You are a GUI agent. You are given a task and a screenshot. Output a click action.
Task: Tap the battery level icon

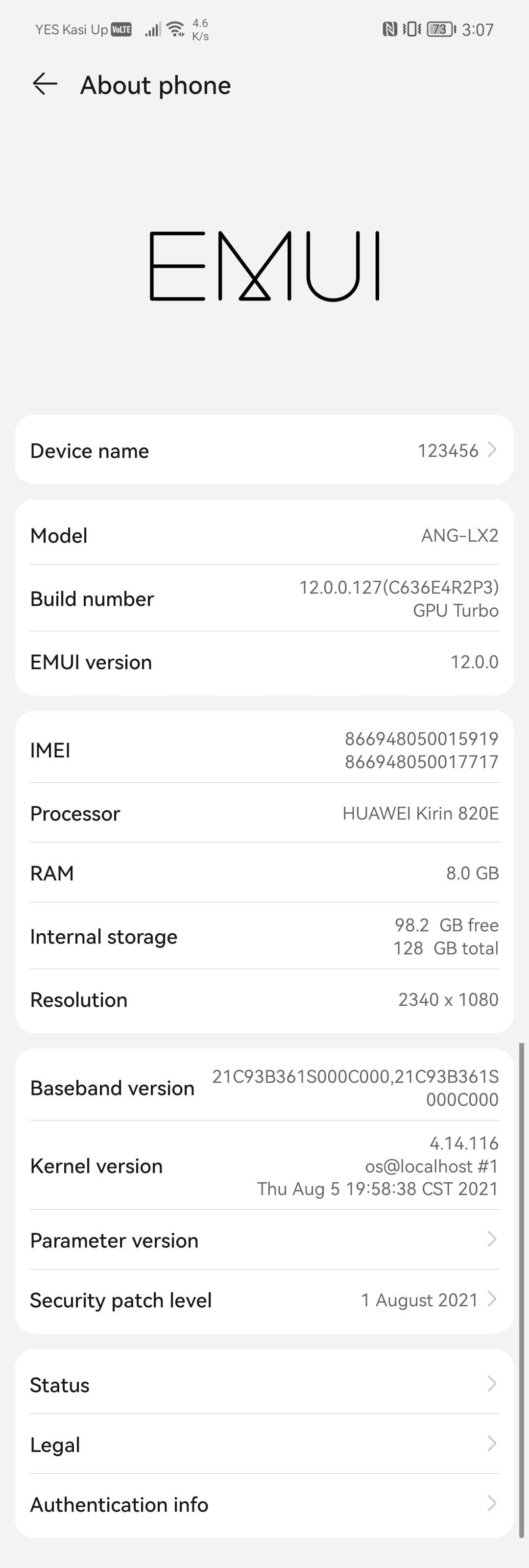click(441, 28)
